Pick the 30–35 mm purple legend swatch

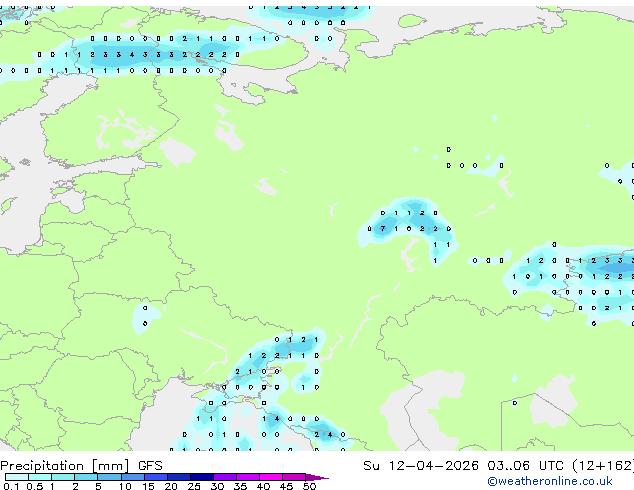pyautogui.click(x=225, y=477)
